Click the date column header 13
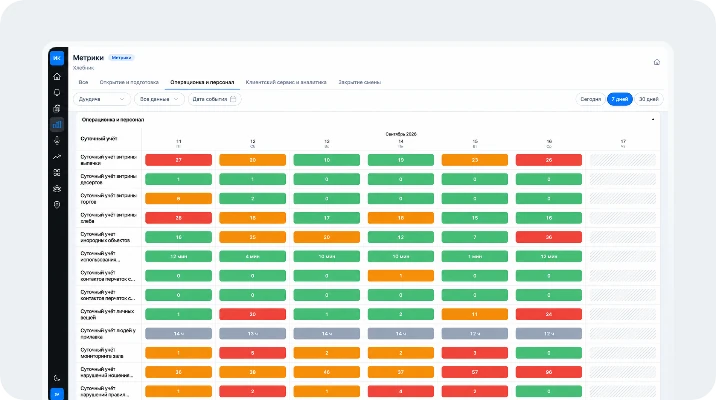716x400 pixels. click(326, 144)
